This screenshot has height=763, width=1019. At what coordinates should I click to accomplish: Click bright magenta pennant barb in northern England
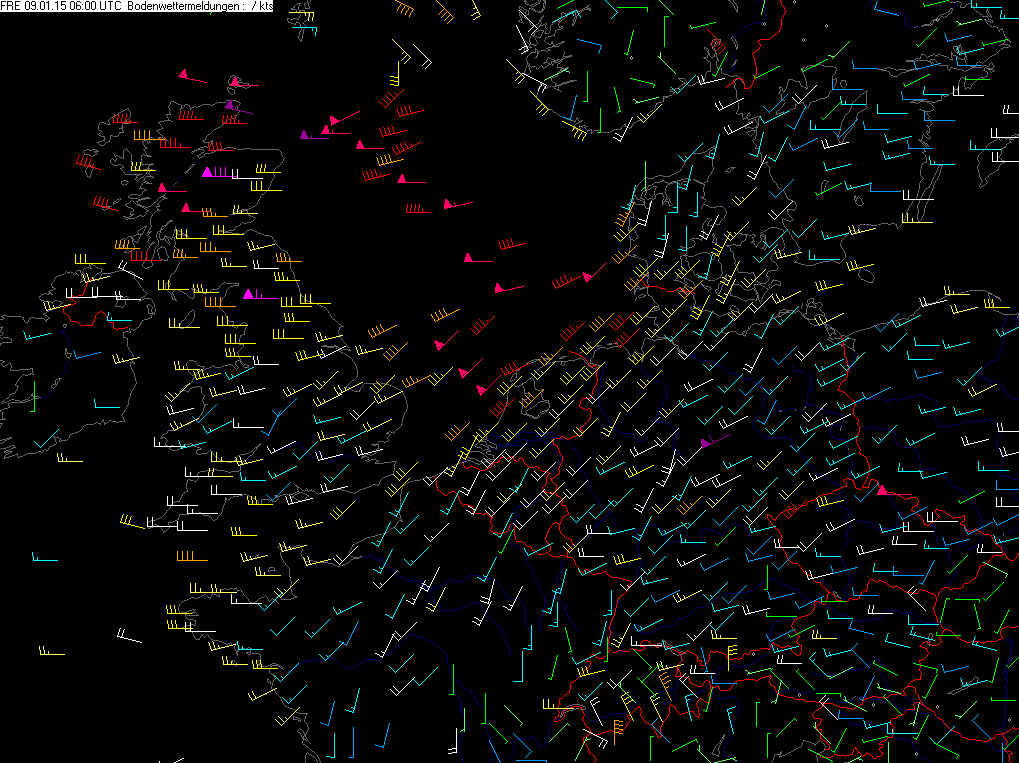click(260, 294)
